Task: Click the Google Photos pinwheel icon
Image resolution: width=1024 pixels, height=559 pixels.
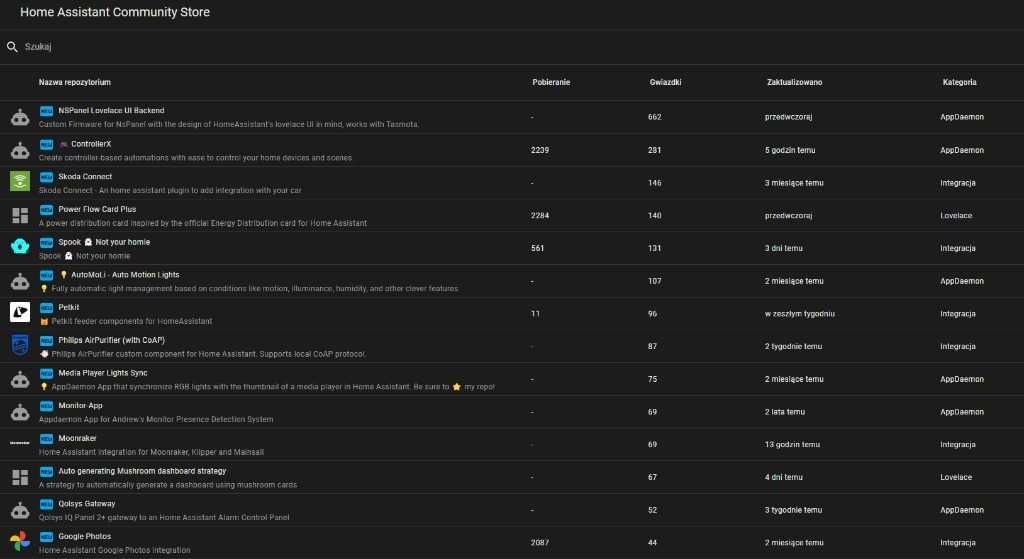Action: click(20, 541)
